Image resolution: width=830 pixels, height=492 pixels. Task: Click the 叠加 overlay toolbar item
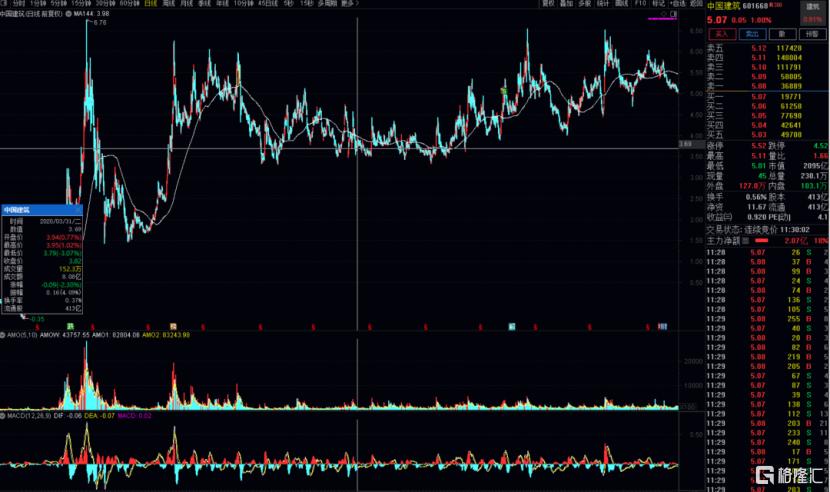click(566, 3)
